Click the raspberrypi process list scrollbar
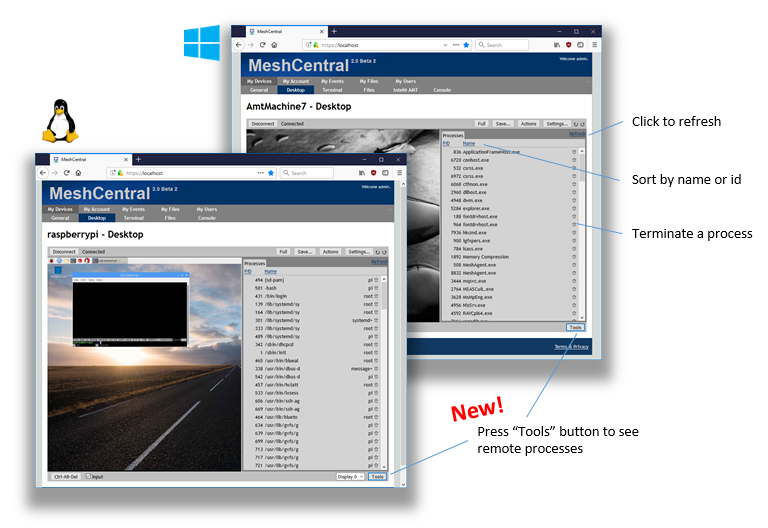 [384, 372]
